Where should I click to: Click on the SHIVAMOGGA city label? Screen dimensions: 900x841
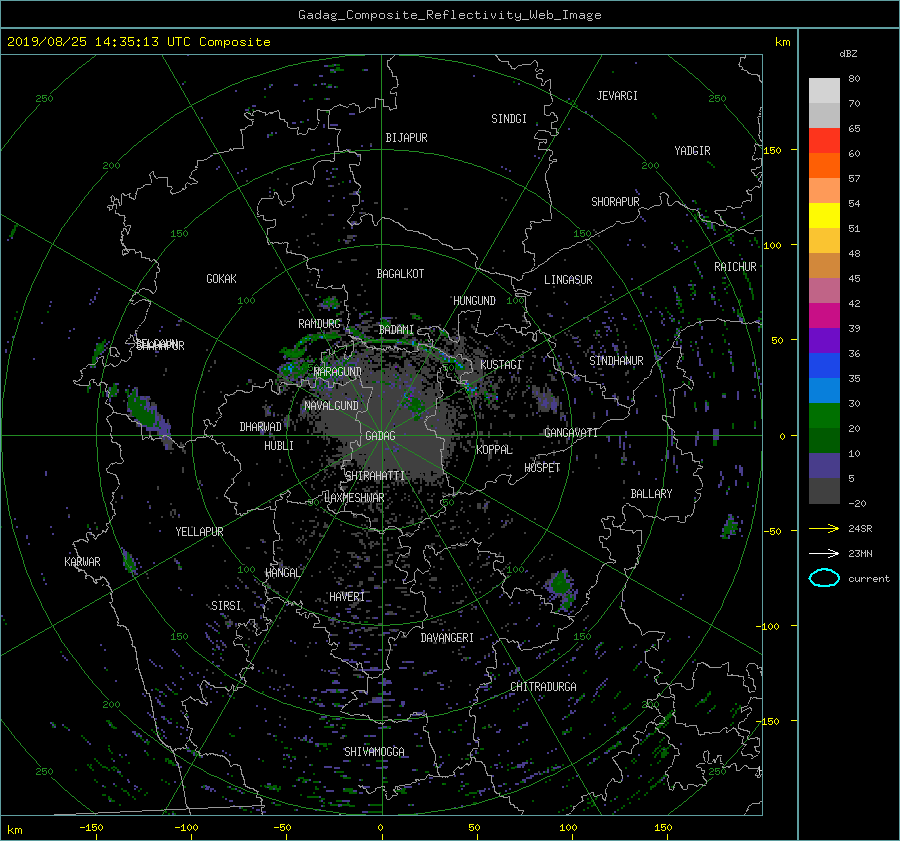click(374, 752)
